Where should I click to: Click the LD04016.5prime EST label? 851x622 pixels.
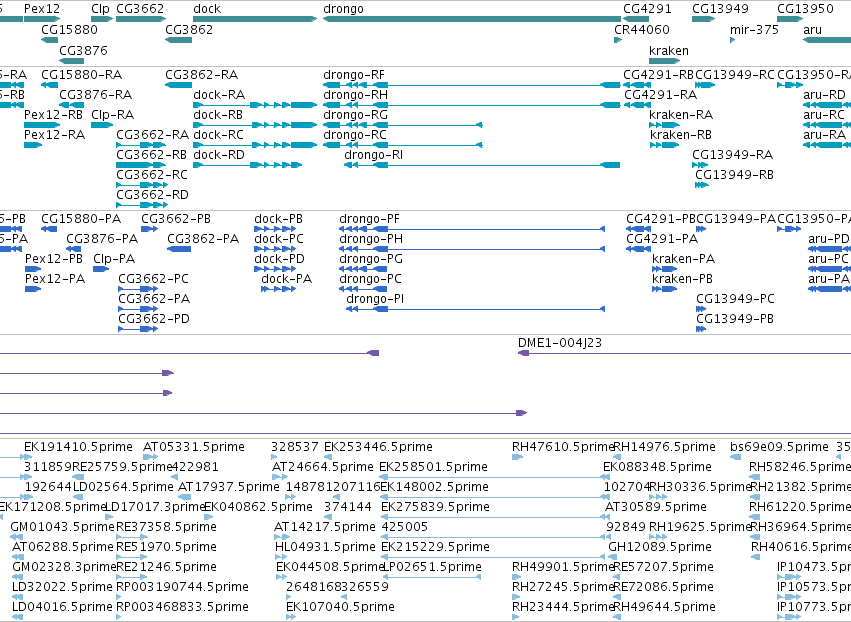(x=62, y=607)
